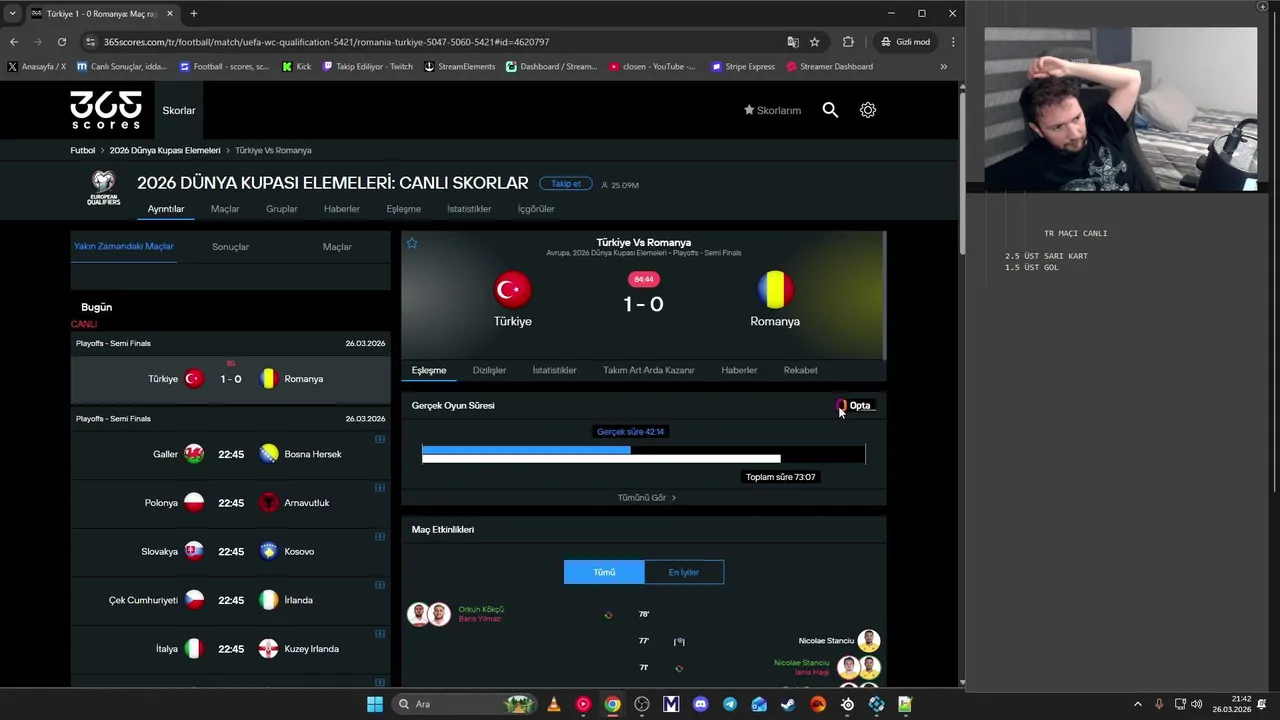
Task: Click the European Qualifiers competition logo
Action: click(103, 187)
